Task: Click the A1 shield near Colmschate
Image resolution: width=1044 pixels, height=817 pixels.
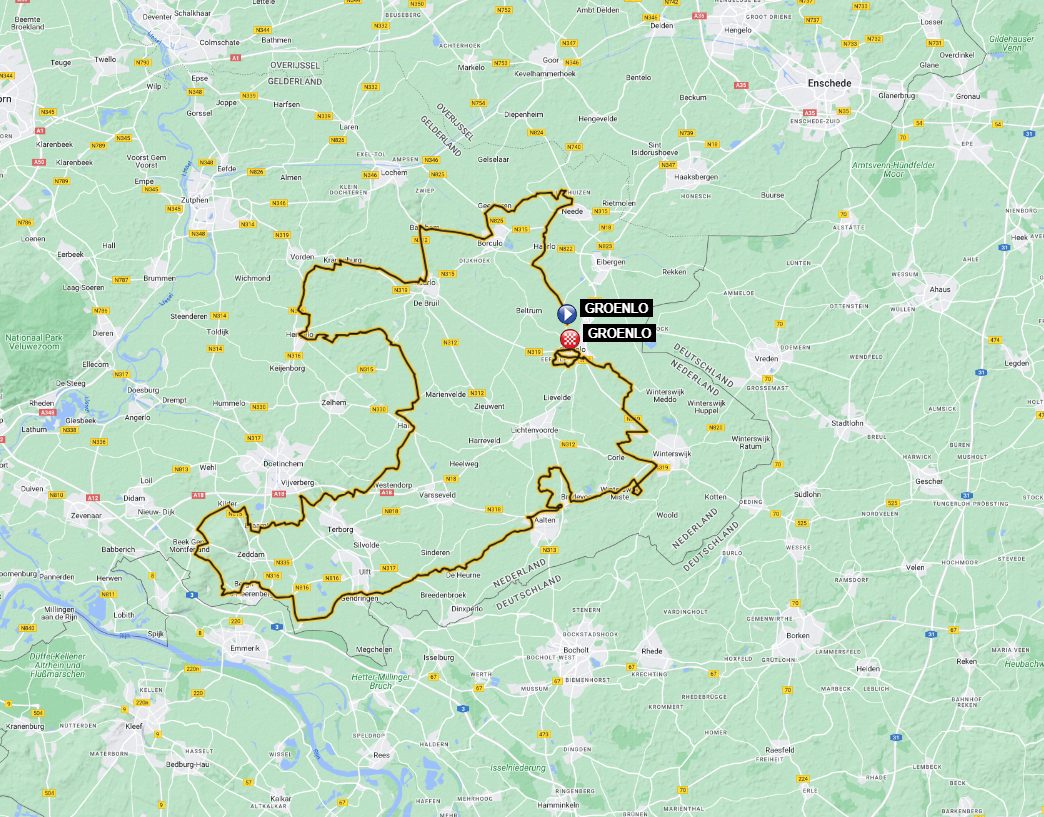Action: coord(235,58)
